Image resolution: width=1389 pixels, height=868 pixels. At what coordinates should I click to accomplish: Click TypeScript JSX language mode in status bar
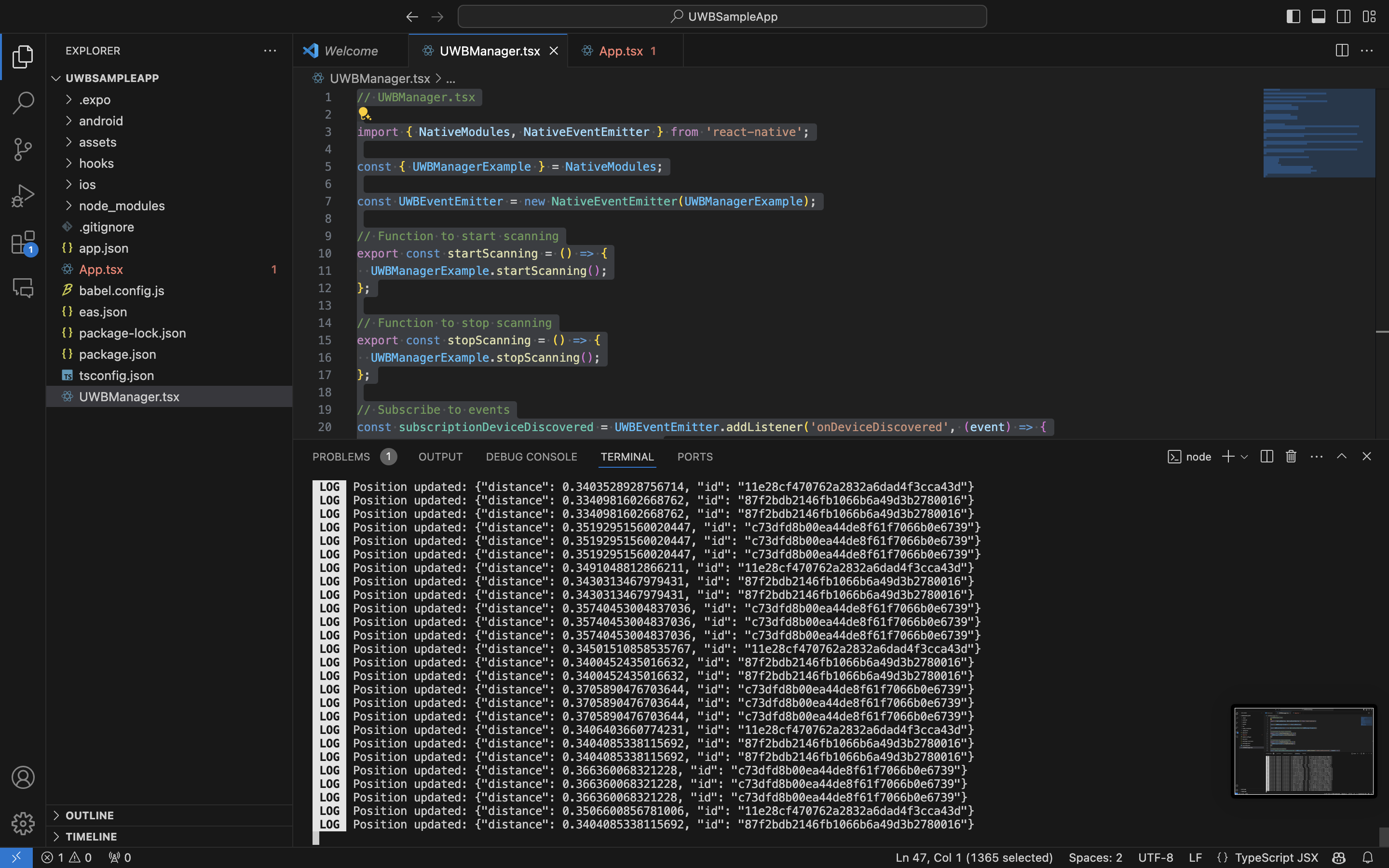tap(1276, 857)
